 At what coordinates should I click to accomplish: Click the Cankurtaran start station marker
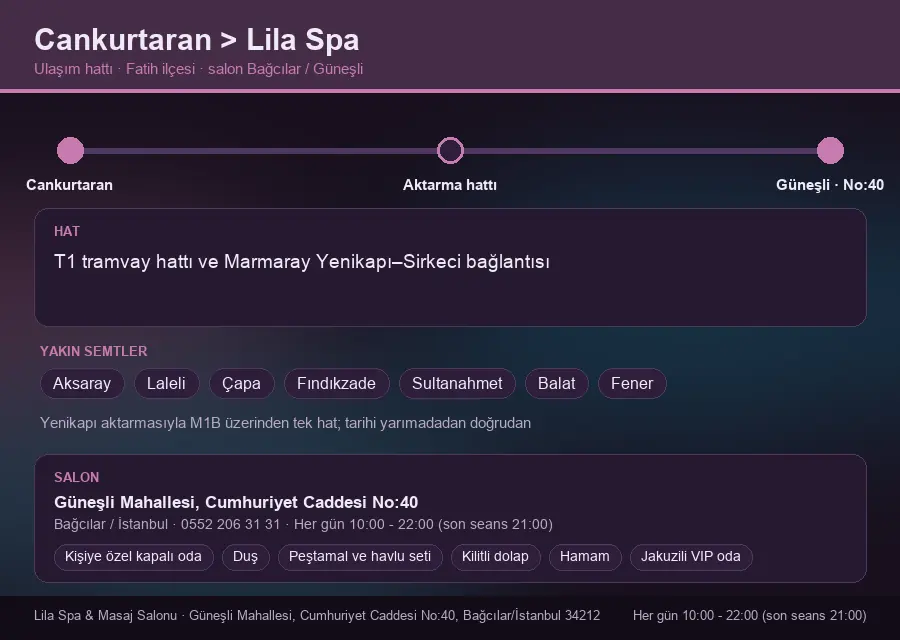tap(71, 150)
